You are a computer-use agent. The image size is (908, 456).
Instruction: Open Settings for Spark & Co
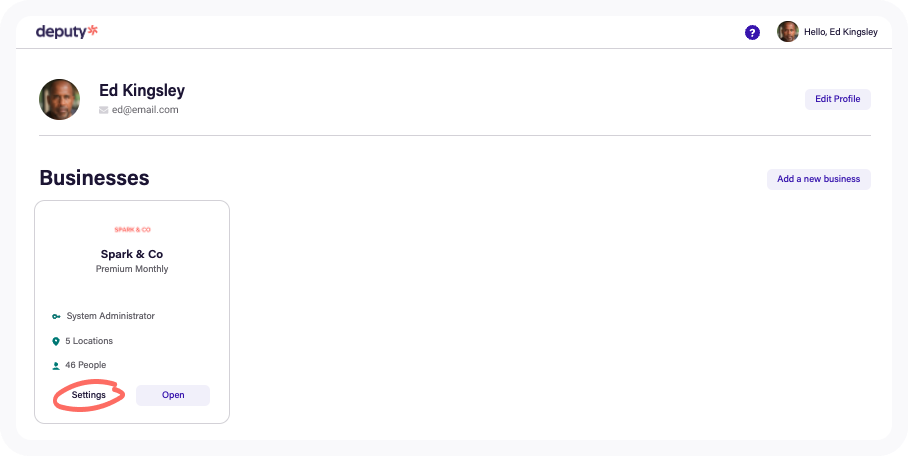pyautogui.click(x=89, y=395)
